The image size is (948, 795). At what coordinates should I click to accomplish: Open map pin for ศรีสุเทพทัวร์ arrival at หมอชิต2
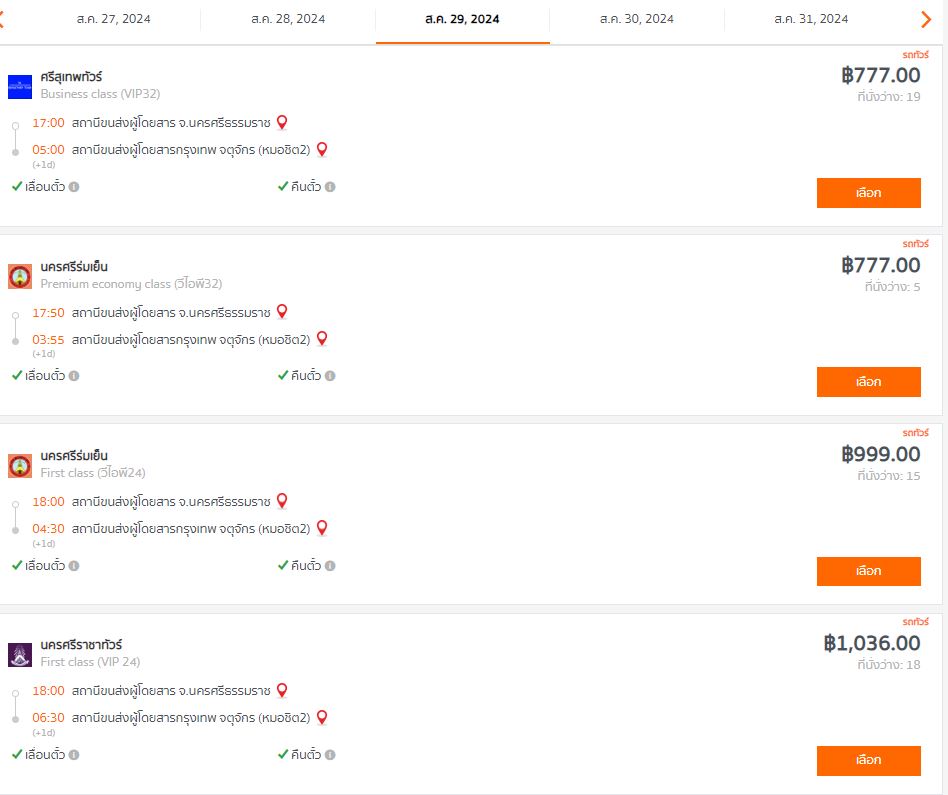tap(322, 149)
